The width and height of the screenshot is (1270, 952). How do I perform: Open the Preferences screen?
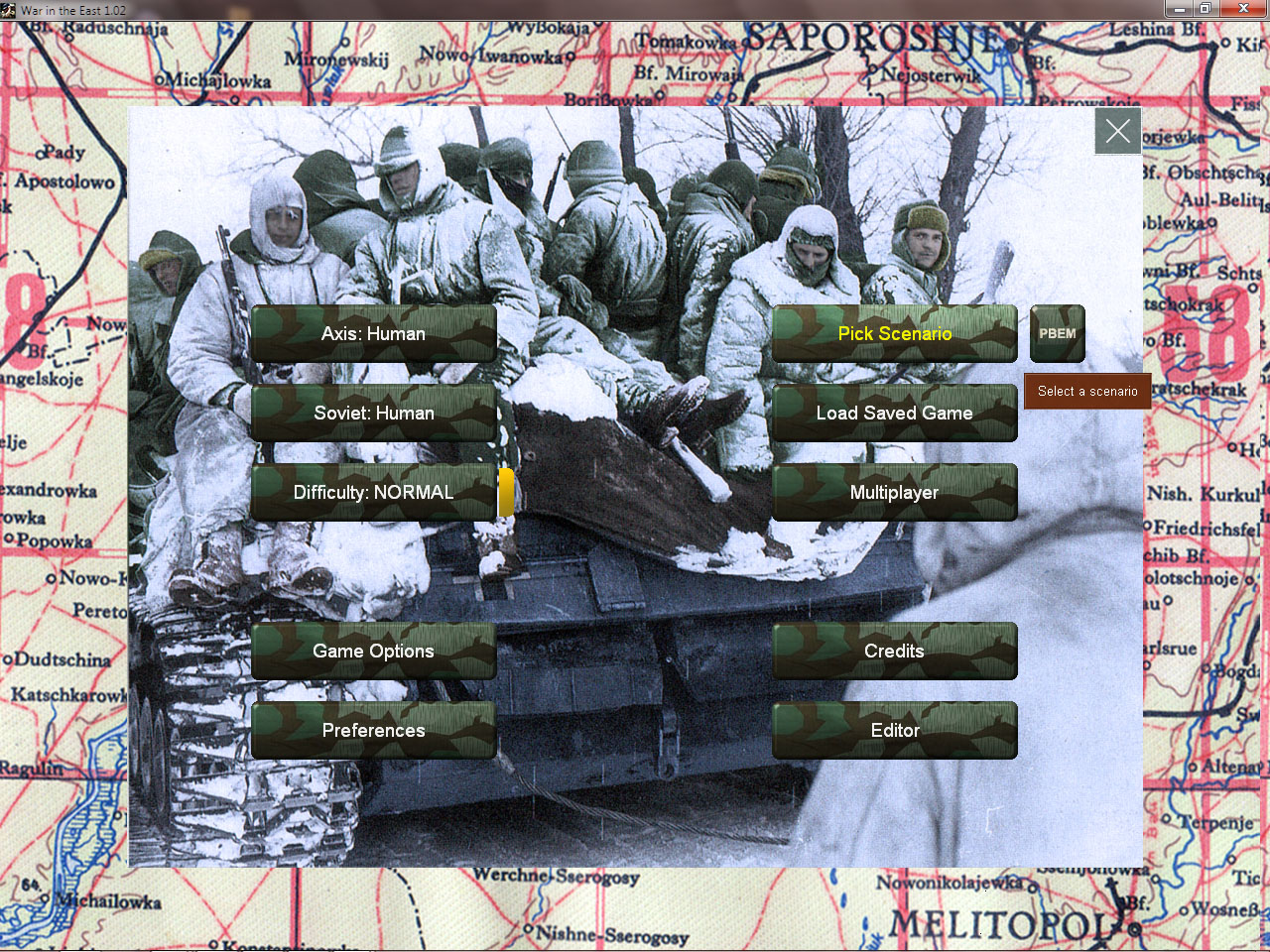(374, 731)
